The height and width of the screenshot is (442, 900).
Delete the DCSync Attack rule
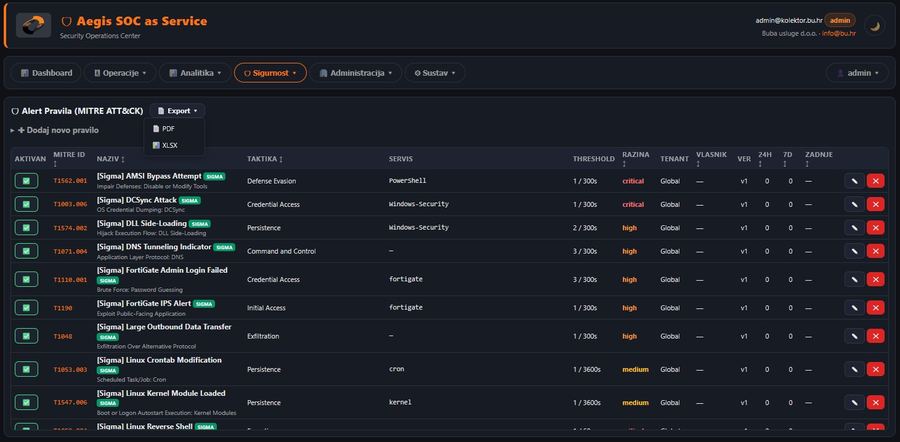pyautogui.click(x=875, y=204)
